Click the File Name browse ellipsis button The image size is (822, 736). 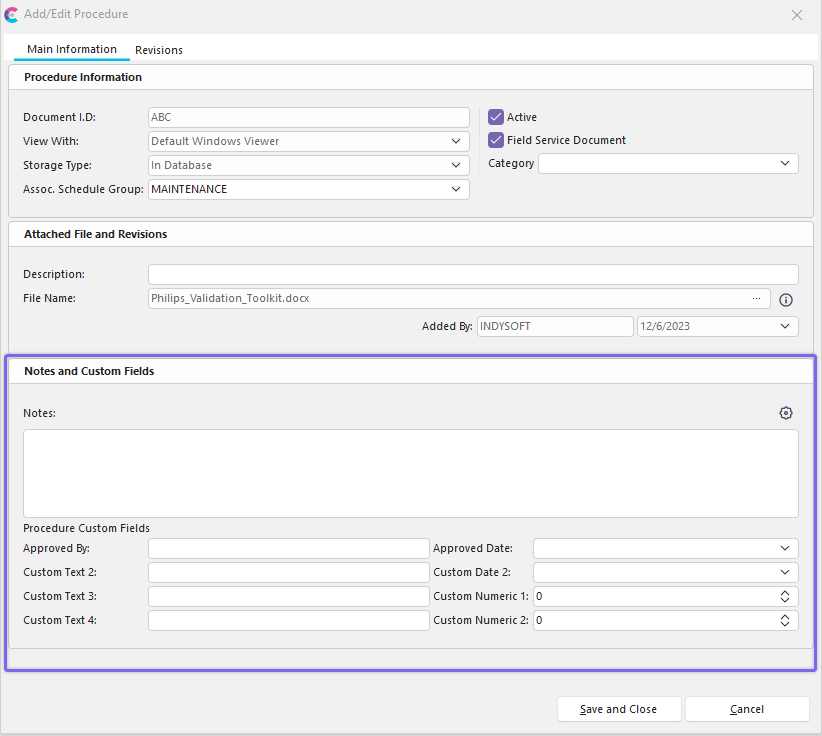[757, 298]
